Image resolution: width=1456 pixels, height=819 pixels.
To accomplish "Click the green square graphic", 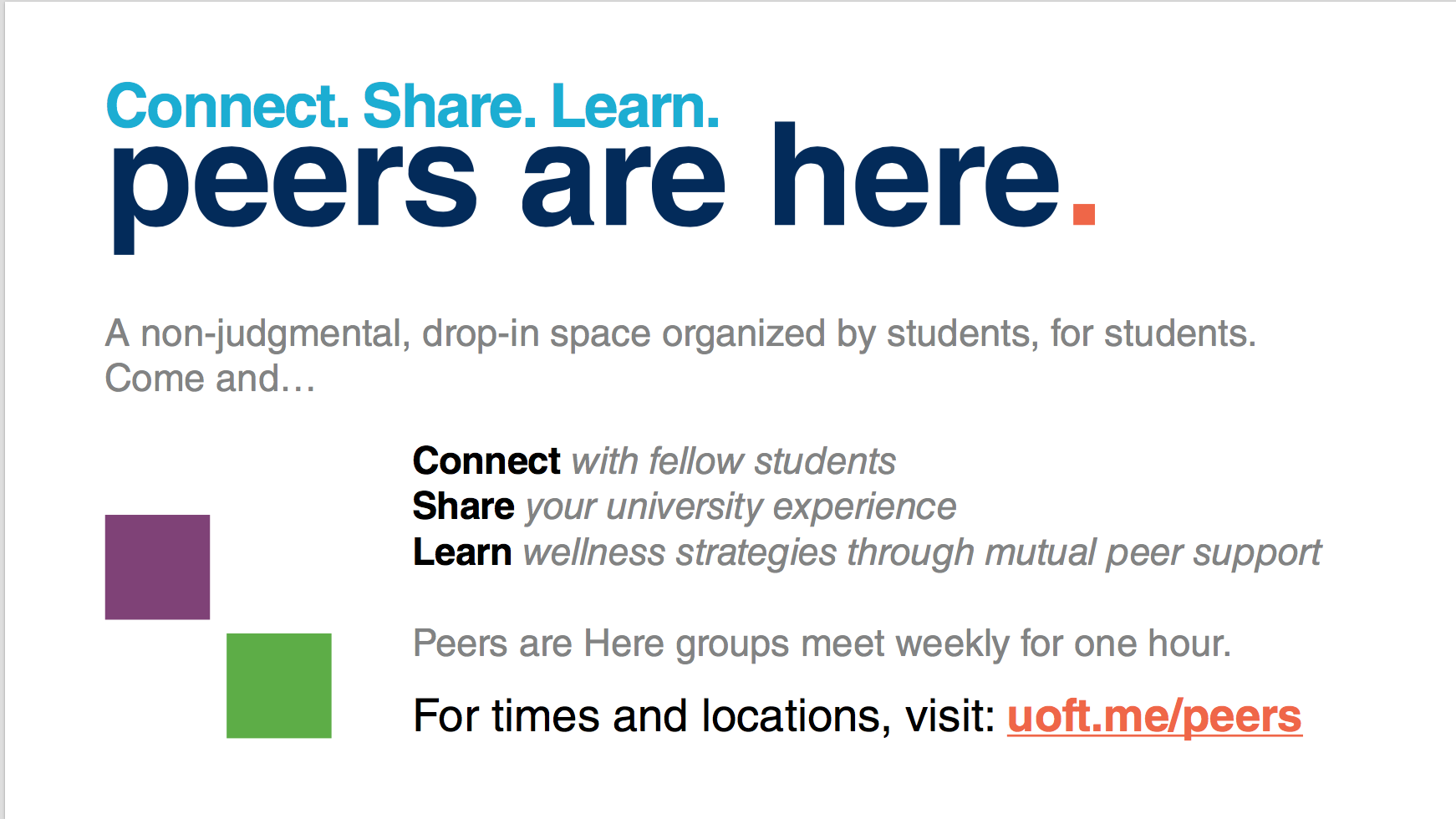I will [x=278, y=685].
